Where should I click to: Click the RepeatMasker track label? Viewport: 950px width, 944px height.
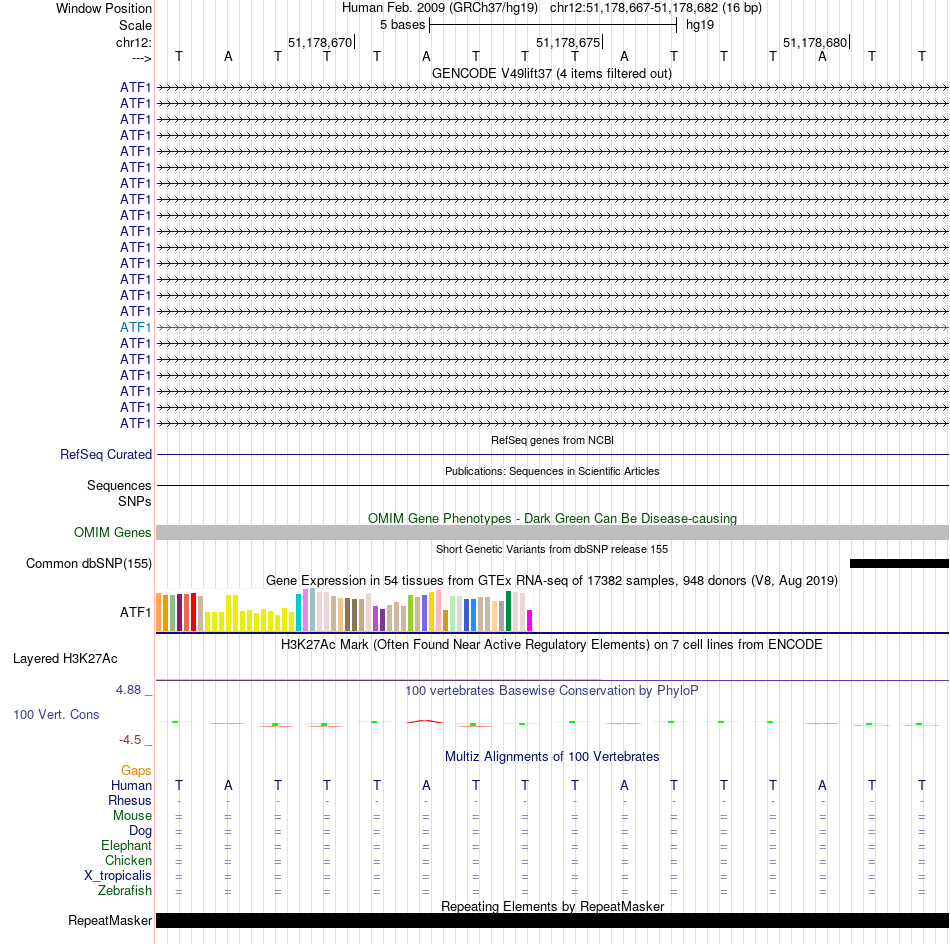[x=110, y=920]
